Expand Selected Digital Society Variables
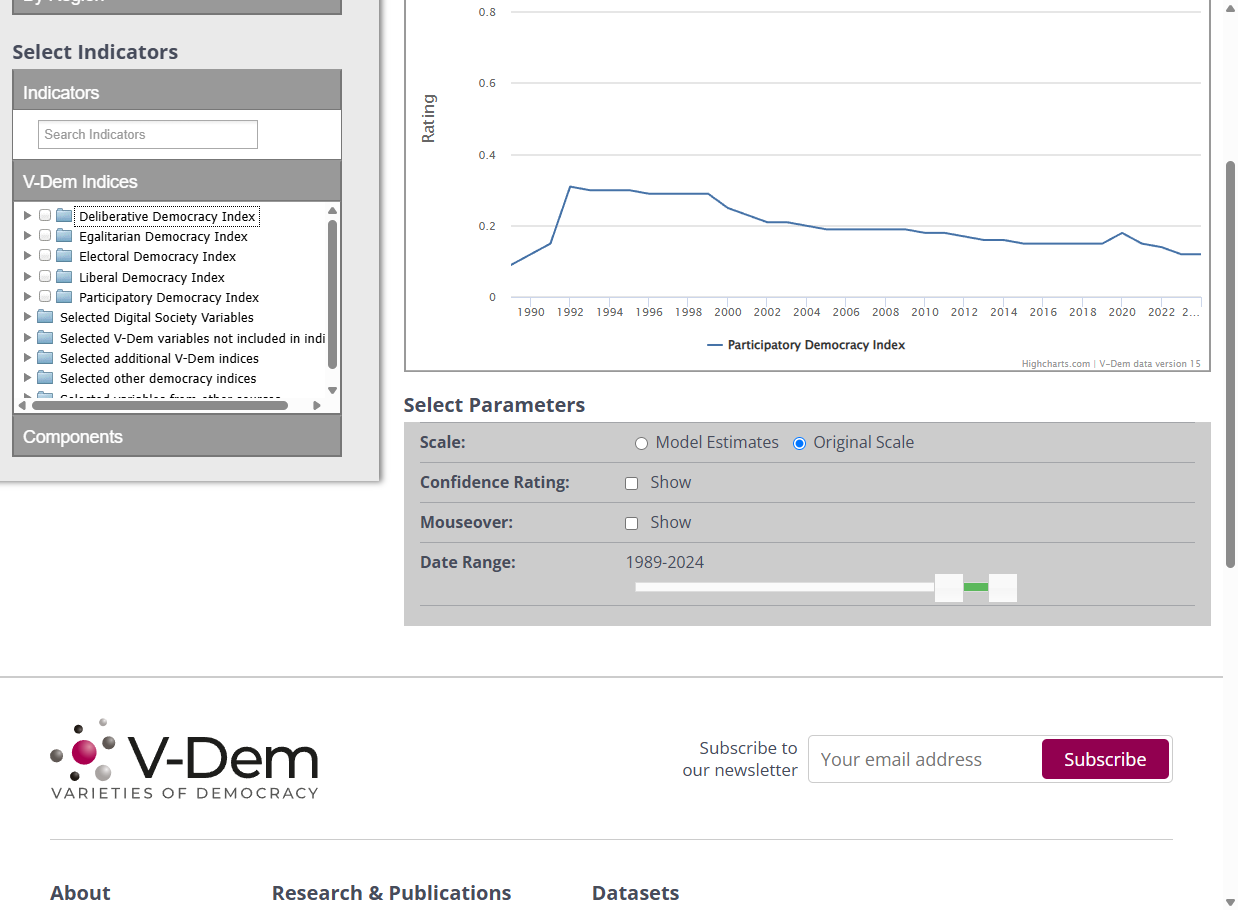The image size is (1238, 910). point(27,317)
